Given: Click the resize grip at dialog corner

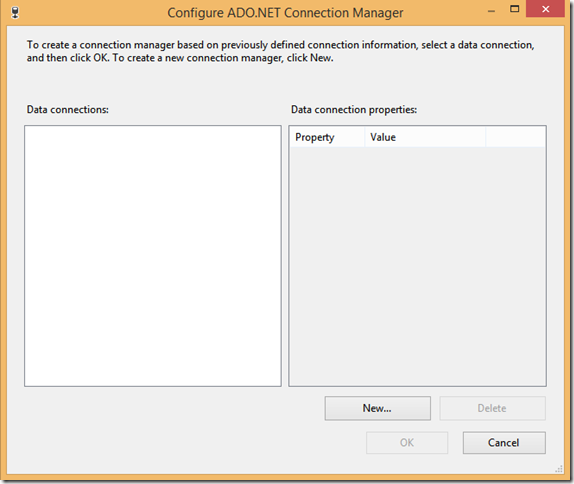Looking at the screenshot, I should click(x=559, y=469).
